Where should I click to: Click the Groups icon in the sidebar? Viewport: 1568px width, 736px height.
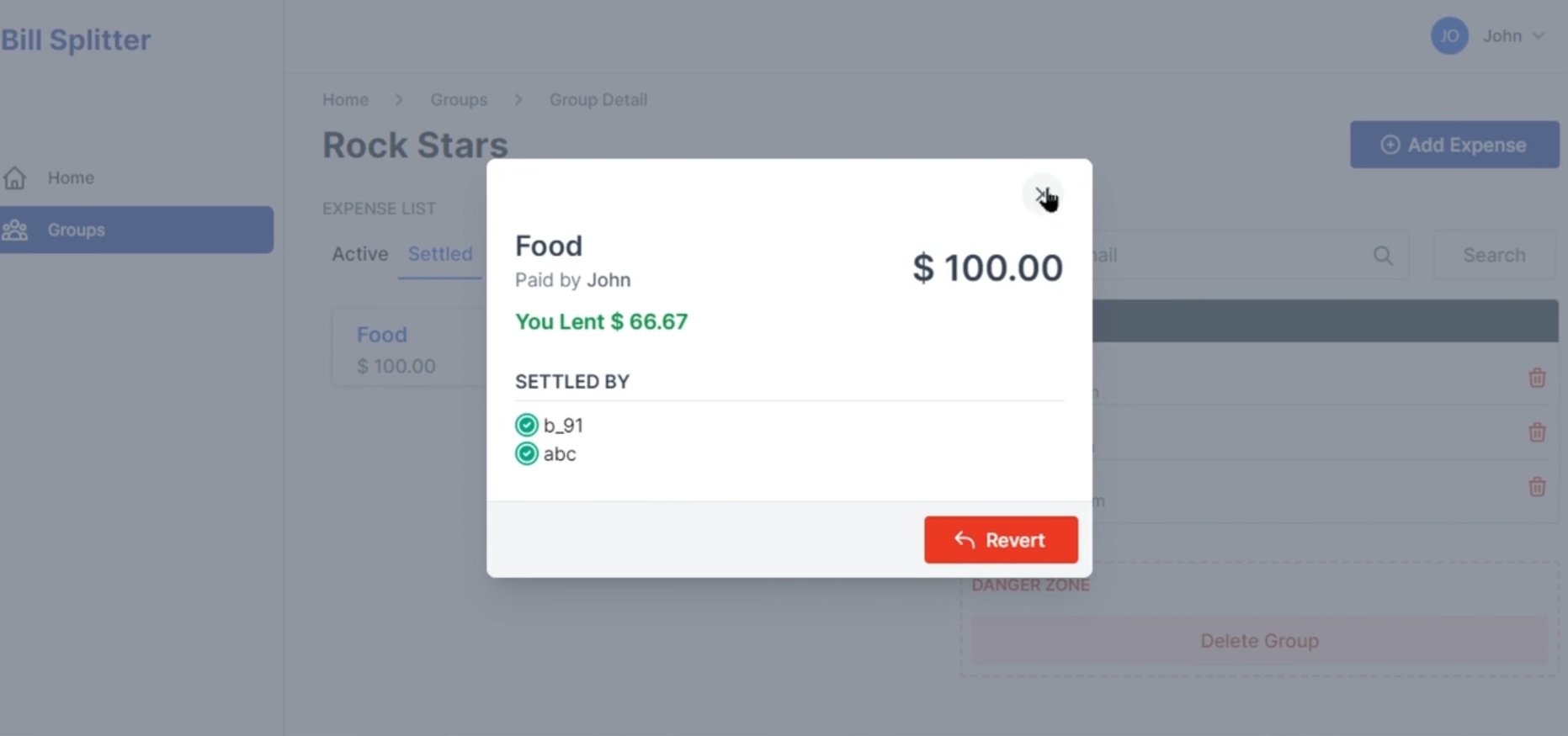[14, 230]
